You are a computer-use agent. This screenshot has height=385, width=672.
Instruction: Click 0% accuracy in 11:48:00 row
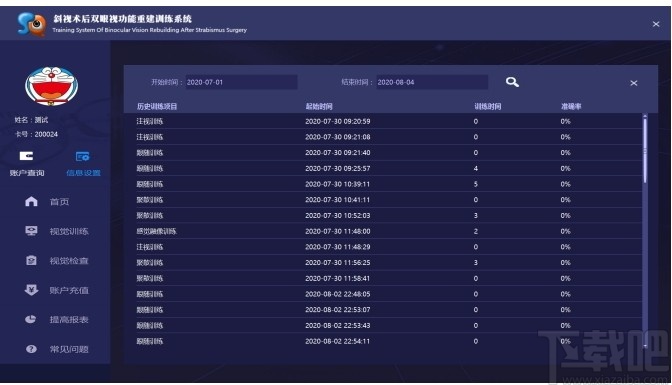pyautogui.click(x=565, y=231)
